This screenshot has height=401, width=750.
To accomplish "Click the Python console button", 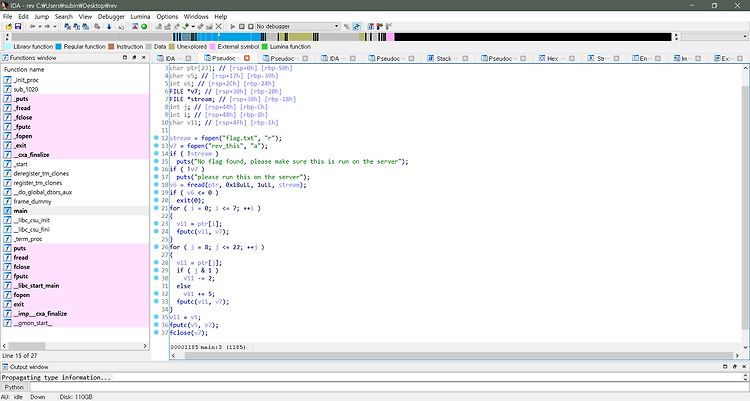I will point(14,387).
